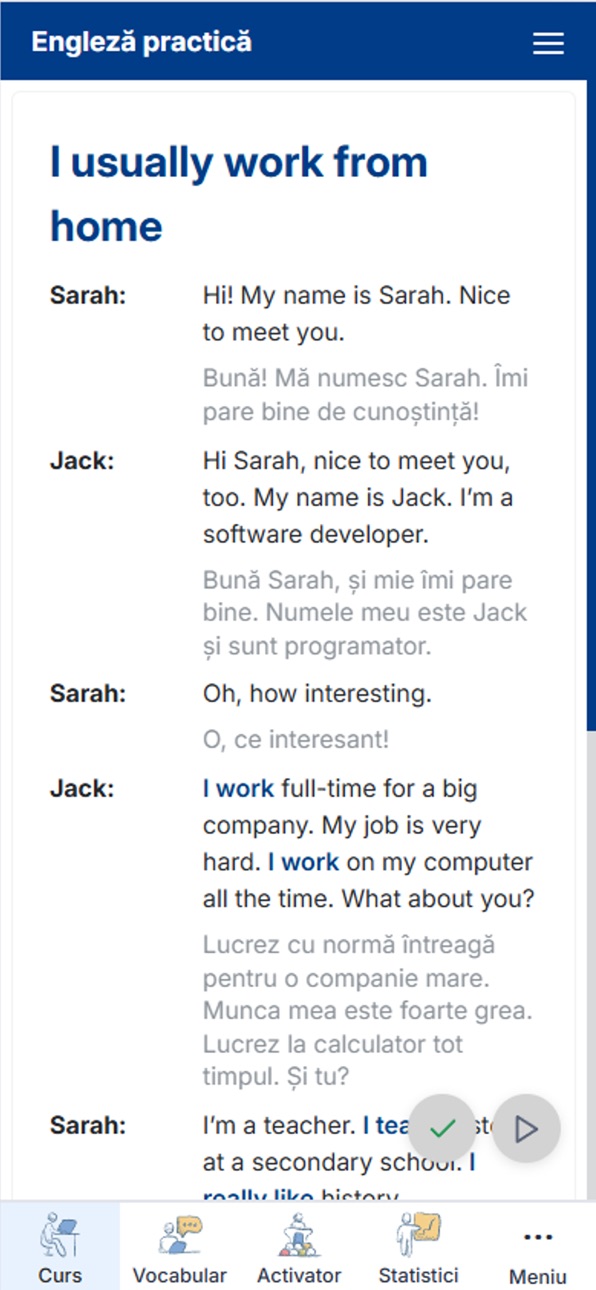Screen dimensions: 596x1290
Task: Click the translation 'O, ce interesant!'
Action: coord(296,740)
